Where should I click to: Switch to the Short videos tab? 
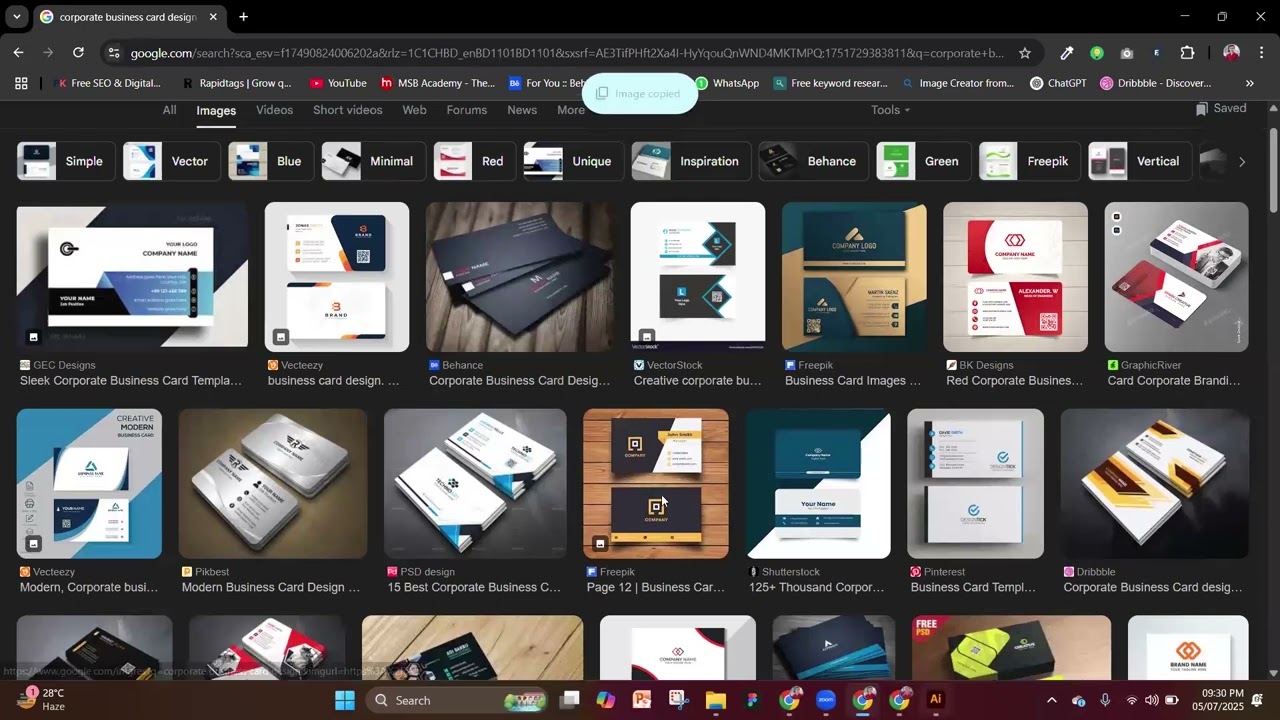coord(348,110)
